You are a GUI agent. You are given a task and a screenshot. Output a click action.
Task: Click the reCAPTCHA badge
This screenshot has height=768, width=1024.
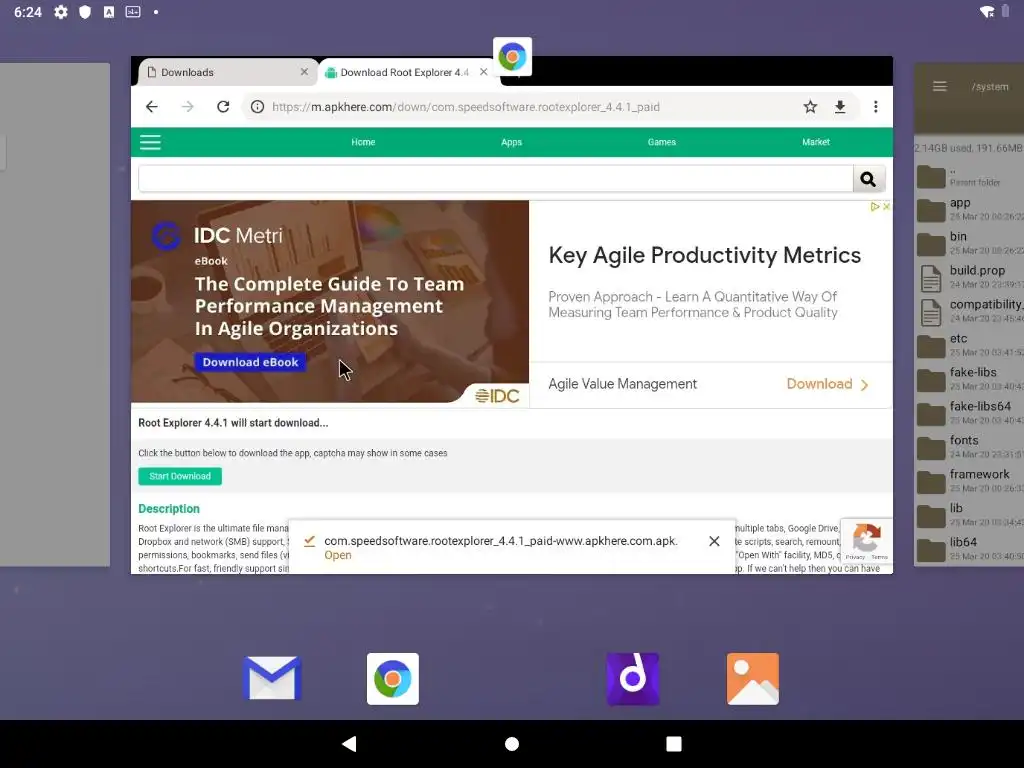(867, 541)
